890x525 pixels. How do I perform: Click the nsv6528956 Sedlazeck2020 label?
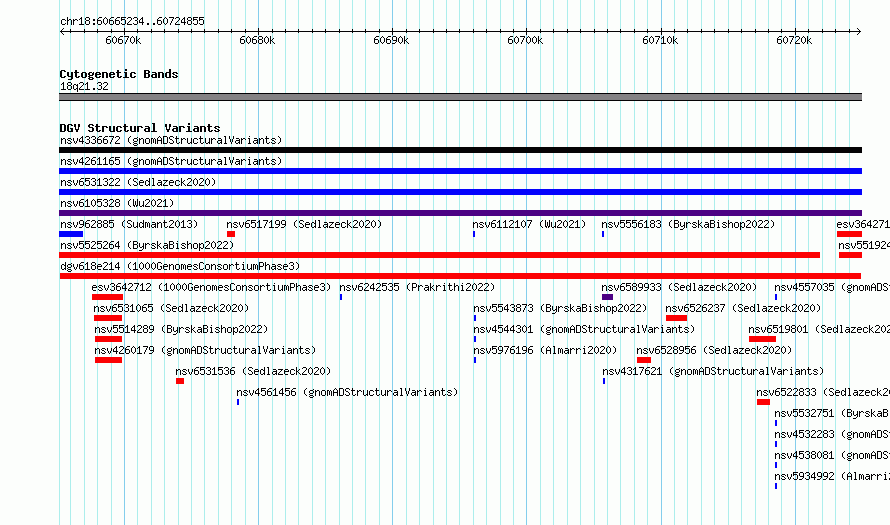point(714,350)
